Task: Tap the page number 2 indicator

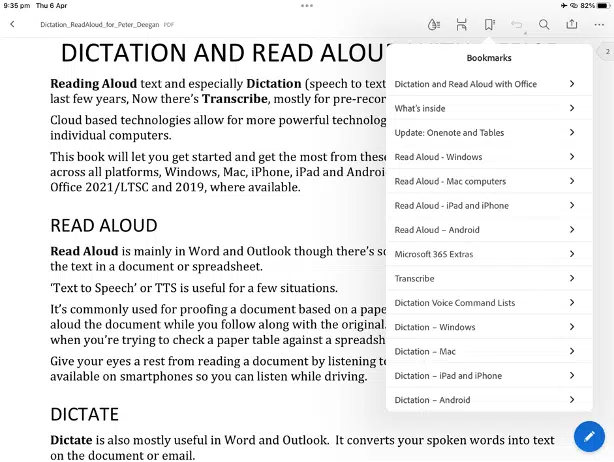Action: tap(607, 51)
